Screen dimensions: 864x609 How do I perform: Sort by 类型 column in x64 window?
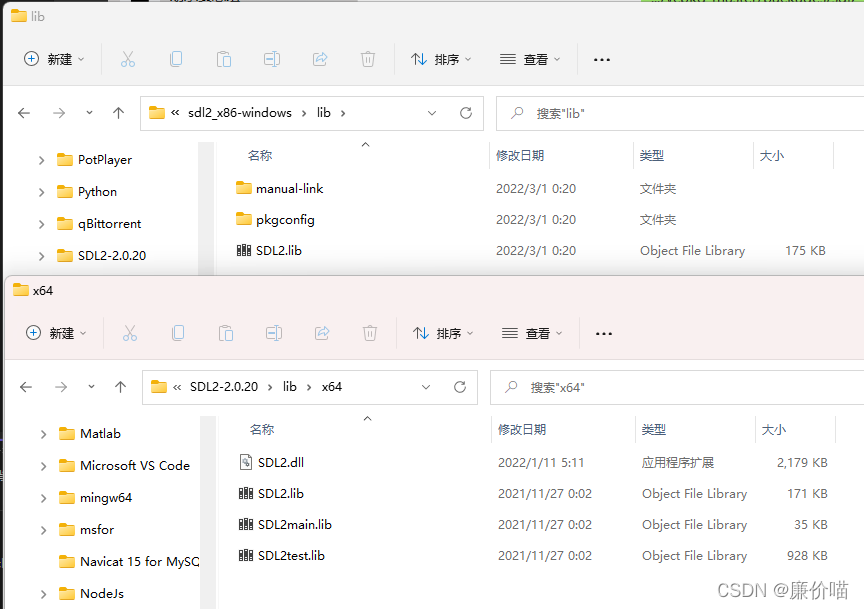tap(654, 430)
